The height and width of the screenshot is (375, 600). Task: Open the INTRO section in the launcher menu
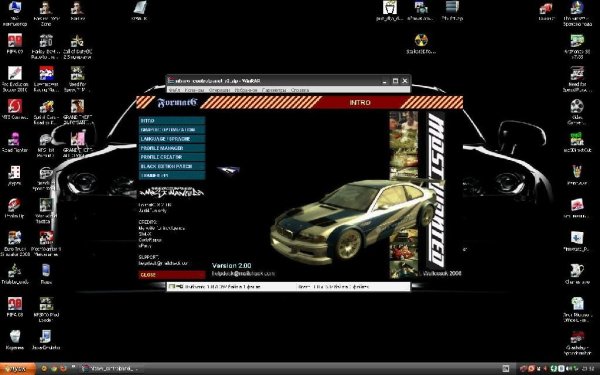coord(172,121)
